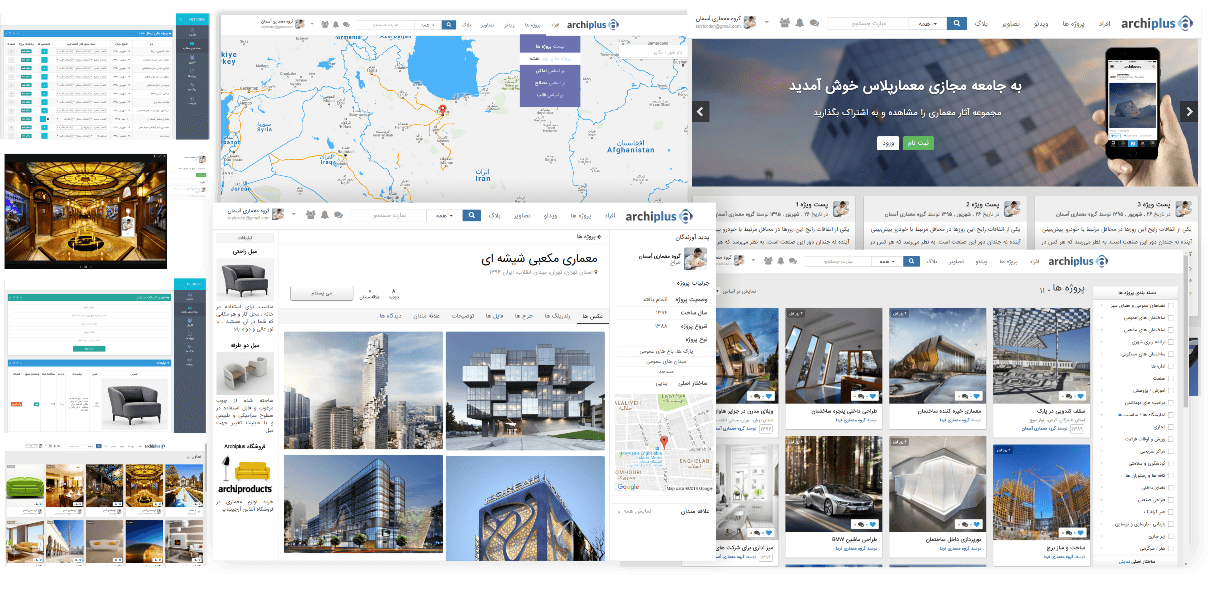Advance the homepage carousel with the right arrow
Screen dimensions: 1230x600
pyautogui.click(x=1189, y=111)
